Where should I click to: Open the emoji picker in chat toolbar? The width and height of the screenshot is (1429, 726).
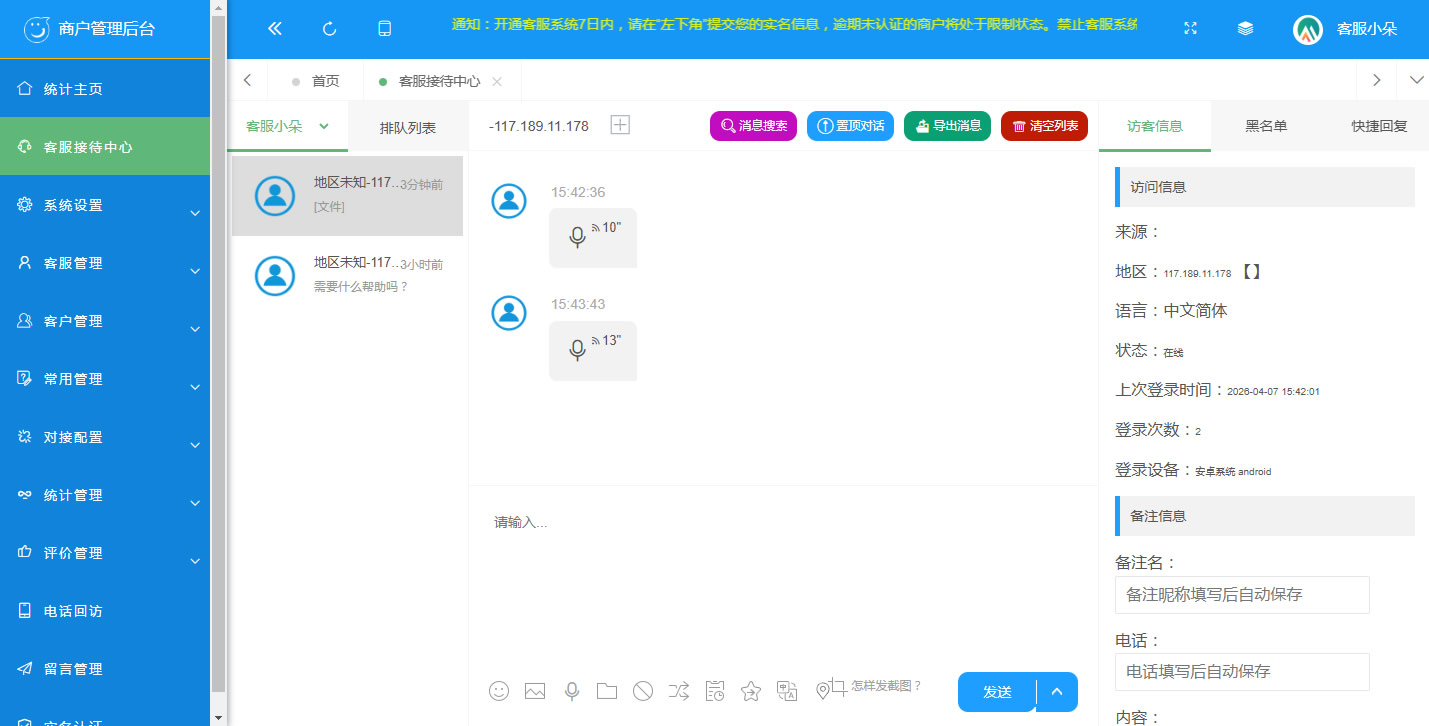pyautogui.click(x=499, y=691)
